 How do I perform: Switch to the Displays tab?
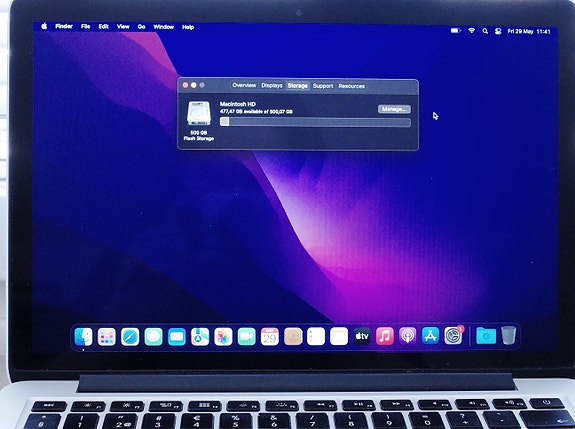(x=272, y=85)
